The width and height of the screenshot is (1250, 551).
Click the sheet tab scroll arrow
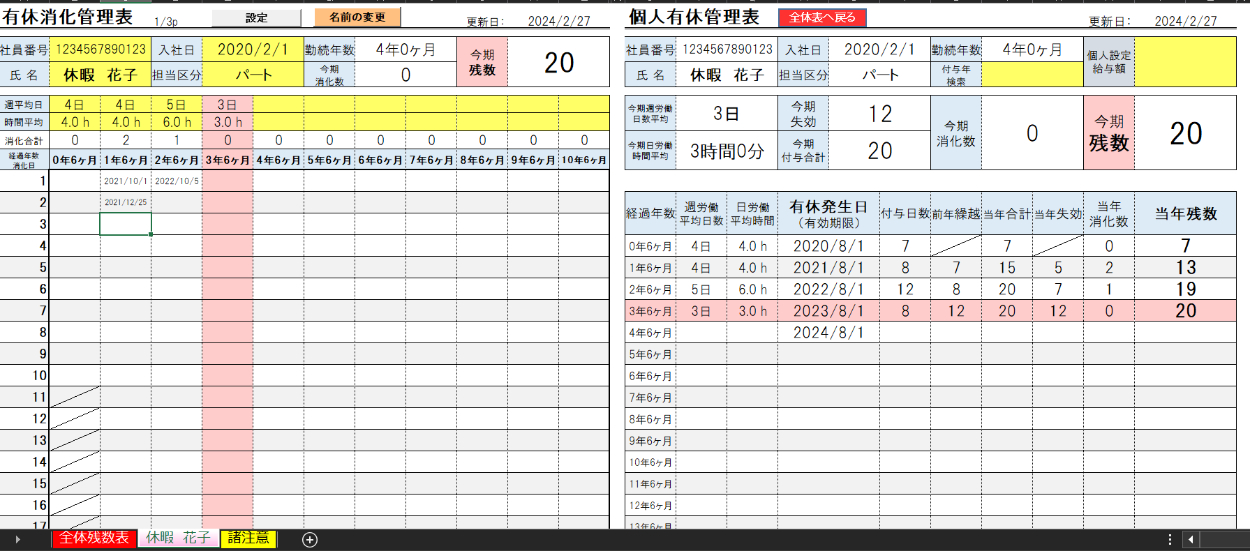(x=15, y=539)
